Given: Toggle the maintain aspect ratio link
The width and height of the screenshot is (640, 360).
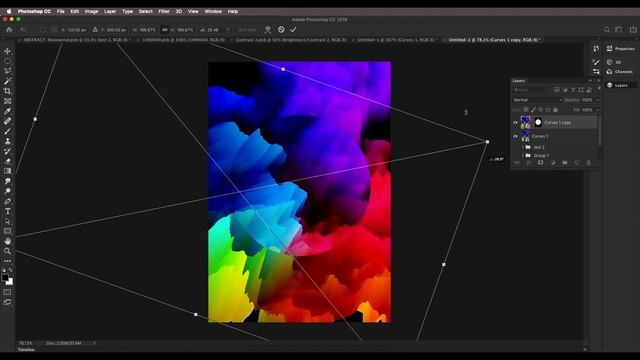Looking at the screenshot, I should (164, 29).
